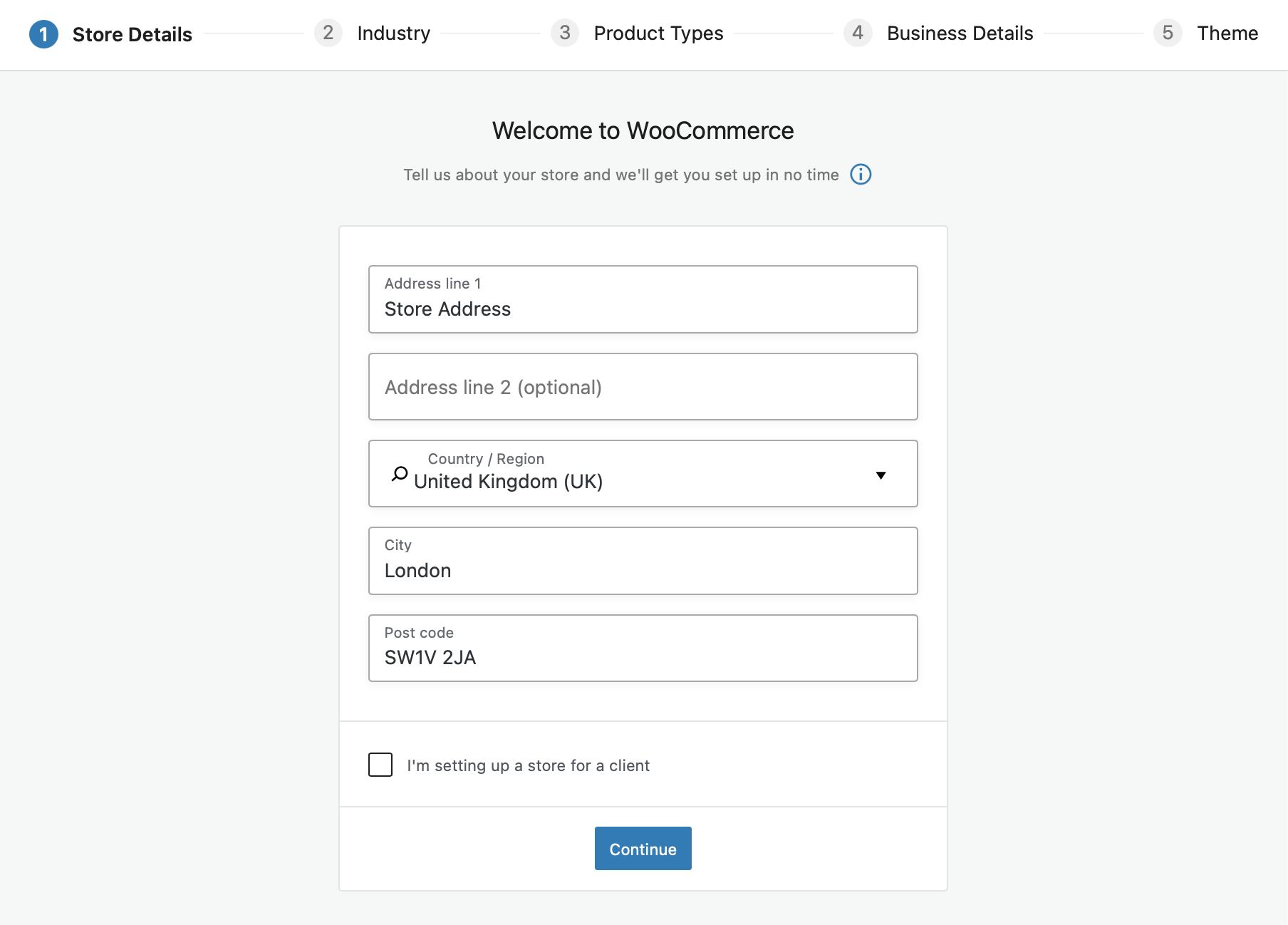This screenshot has width=1288, height=925.
Task: Select the step 1 circle icon
Action: (x=43, y=34)
